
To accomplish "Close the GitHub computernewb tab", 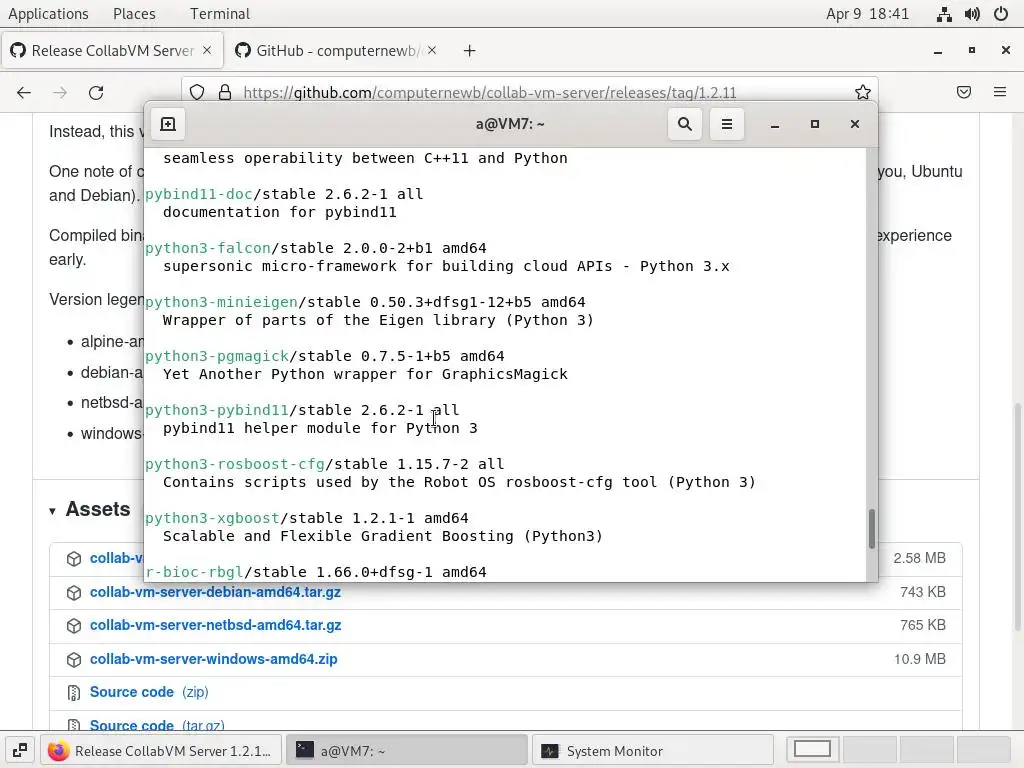I will point(432,50).
